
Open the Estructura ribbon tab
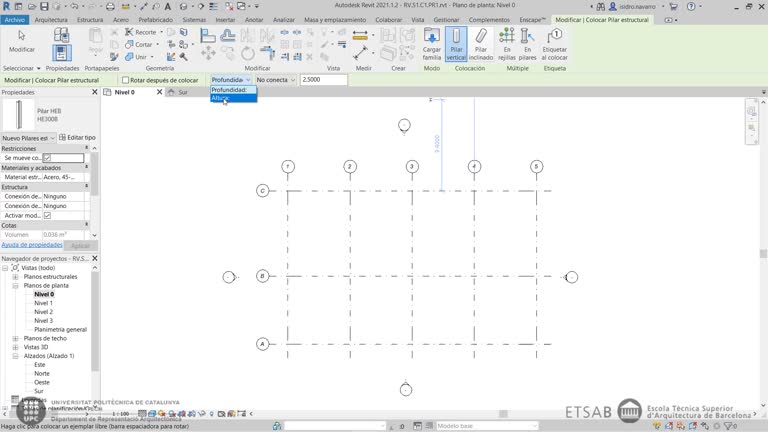pyautogui.click(x=90, y=19)
